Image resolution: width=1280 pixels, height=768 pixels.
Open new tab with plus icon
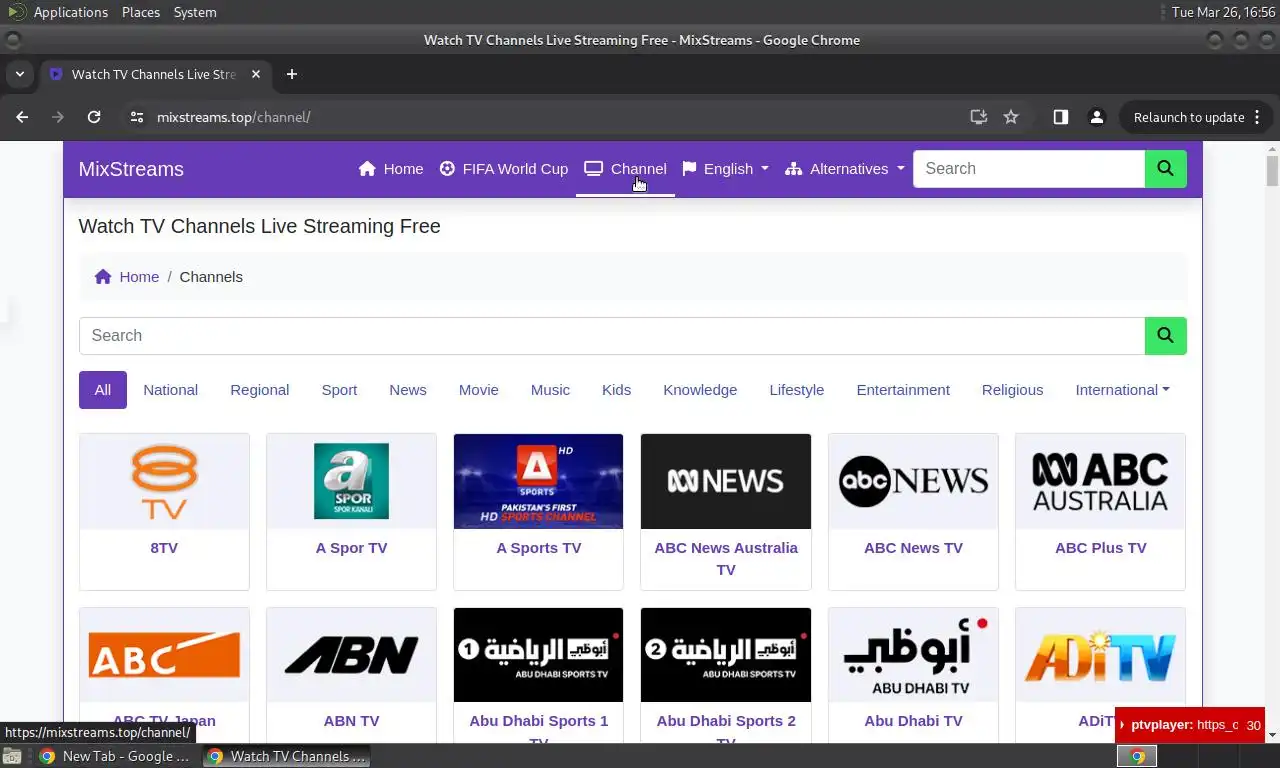pos(292,74)
